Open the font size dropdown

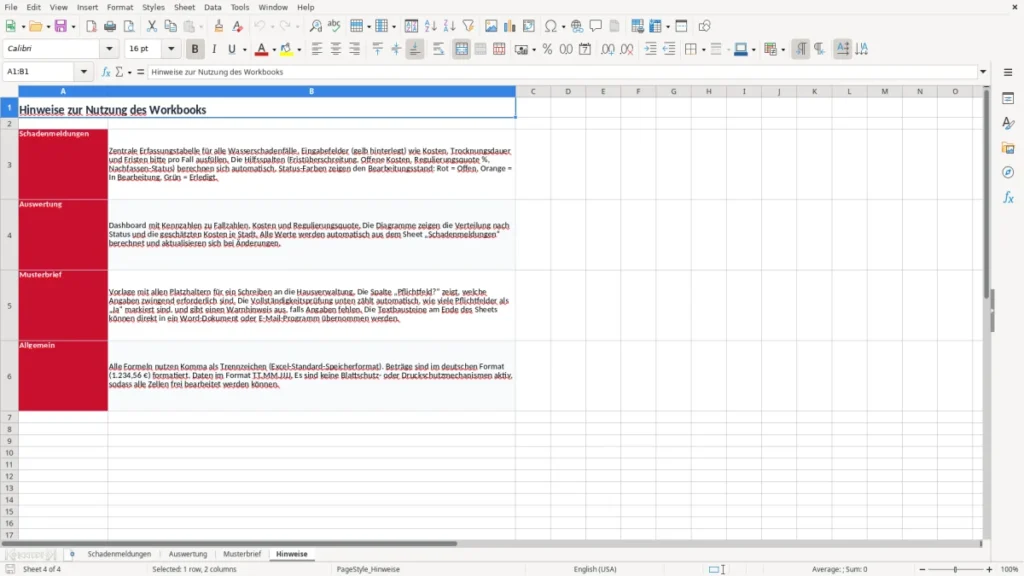pyautogui.click(x=171, y=48)
